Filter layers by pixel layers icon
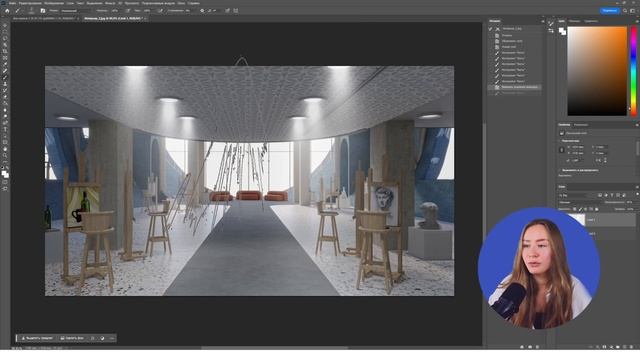The image size is (640, 360). click(600, 196)
